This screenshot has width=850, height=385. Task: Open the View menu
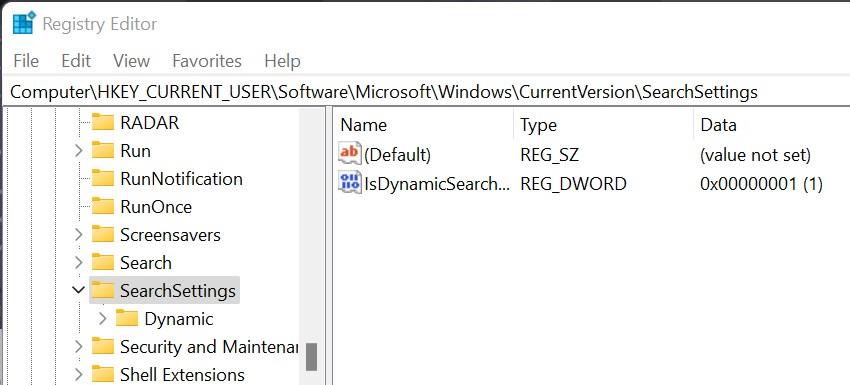tap(131, 61)
